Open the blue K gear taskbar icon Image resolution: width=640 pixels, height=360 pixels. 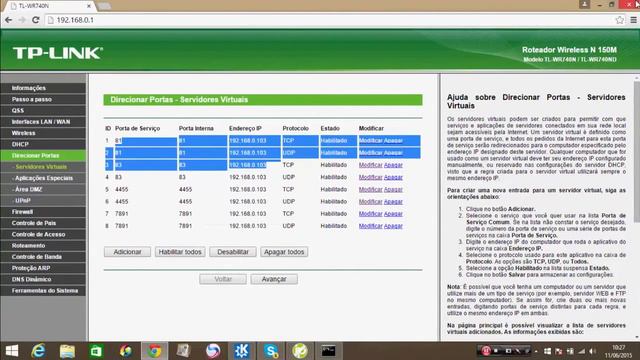(242, 351)
